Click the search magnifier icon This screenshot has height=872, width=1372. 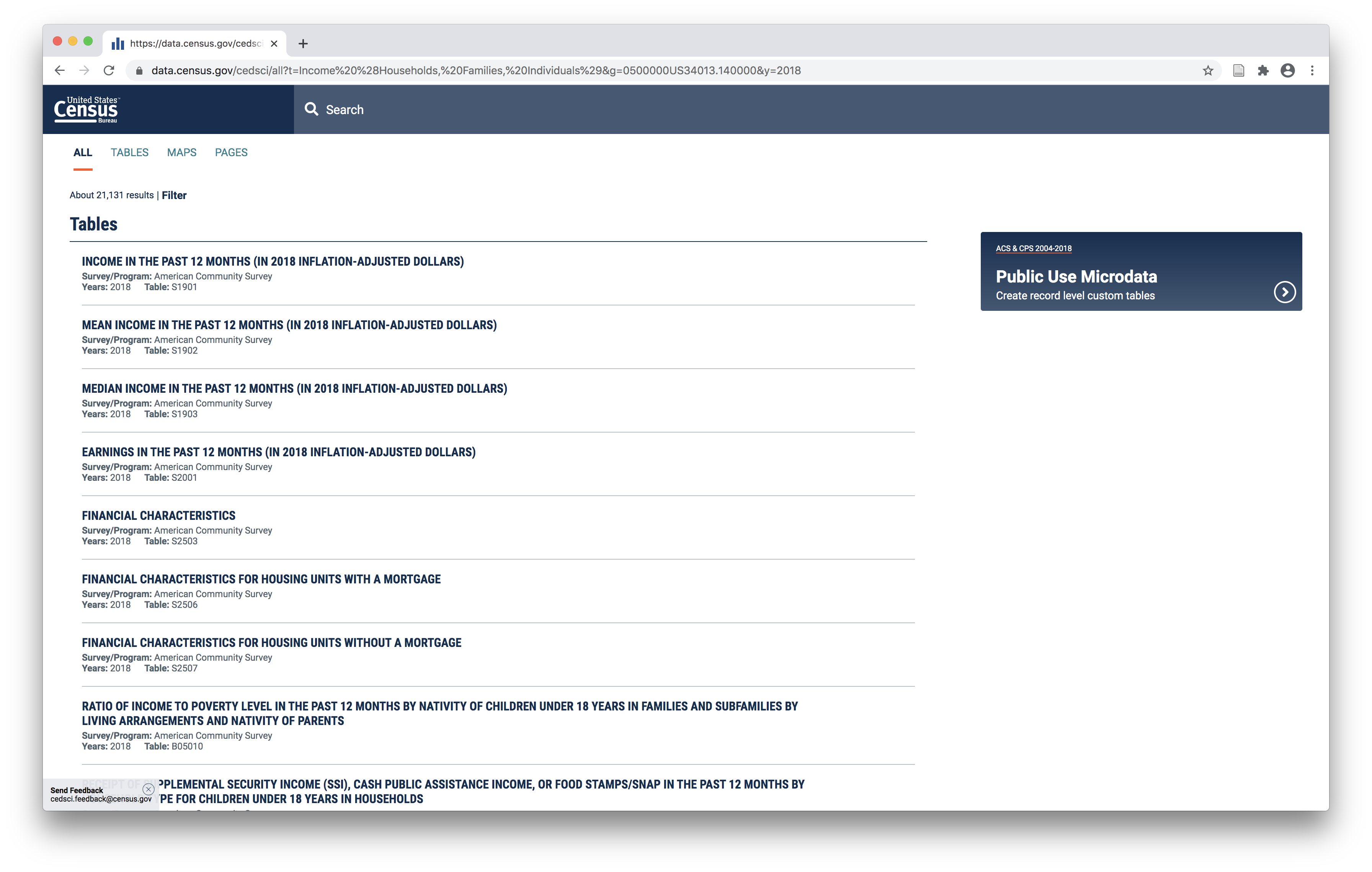click(311, 109)
